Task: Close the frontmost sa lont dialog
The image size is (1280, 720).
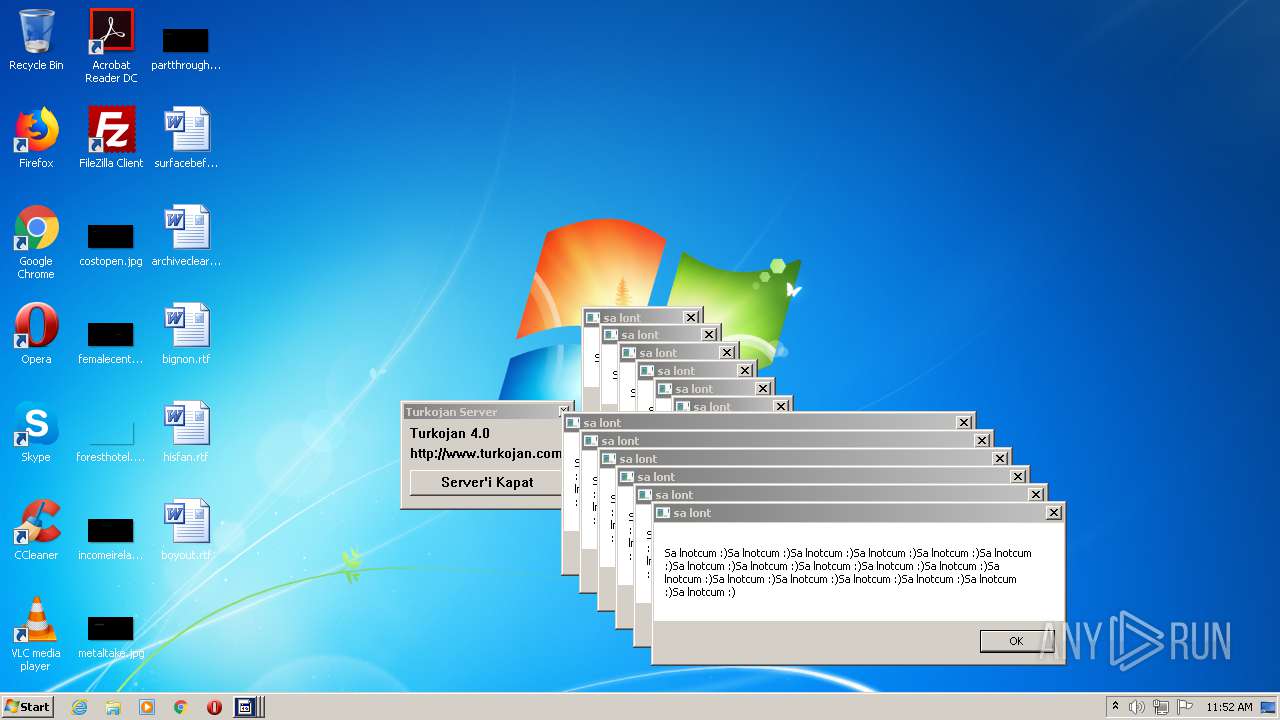Action: pos(1053,513)
